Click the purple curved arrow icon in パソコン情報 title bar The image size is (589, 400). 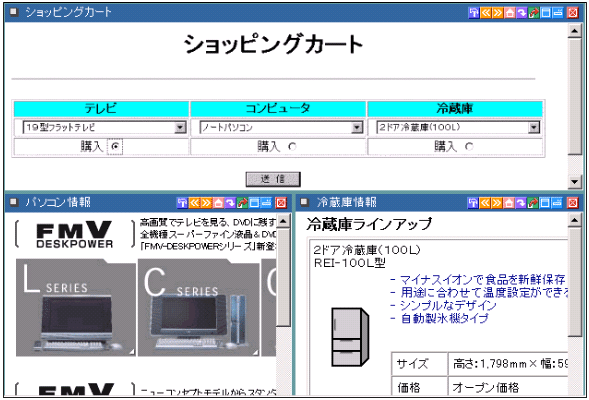(230, 203)
